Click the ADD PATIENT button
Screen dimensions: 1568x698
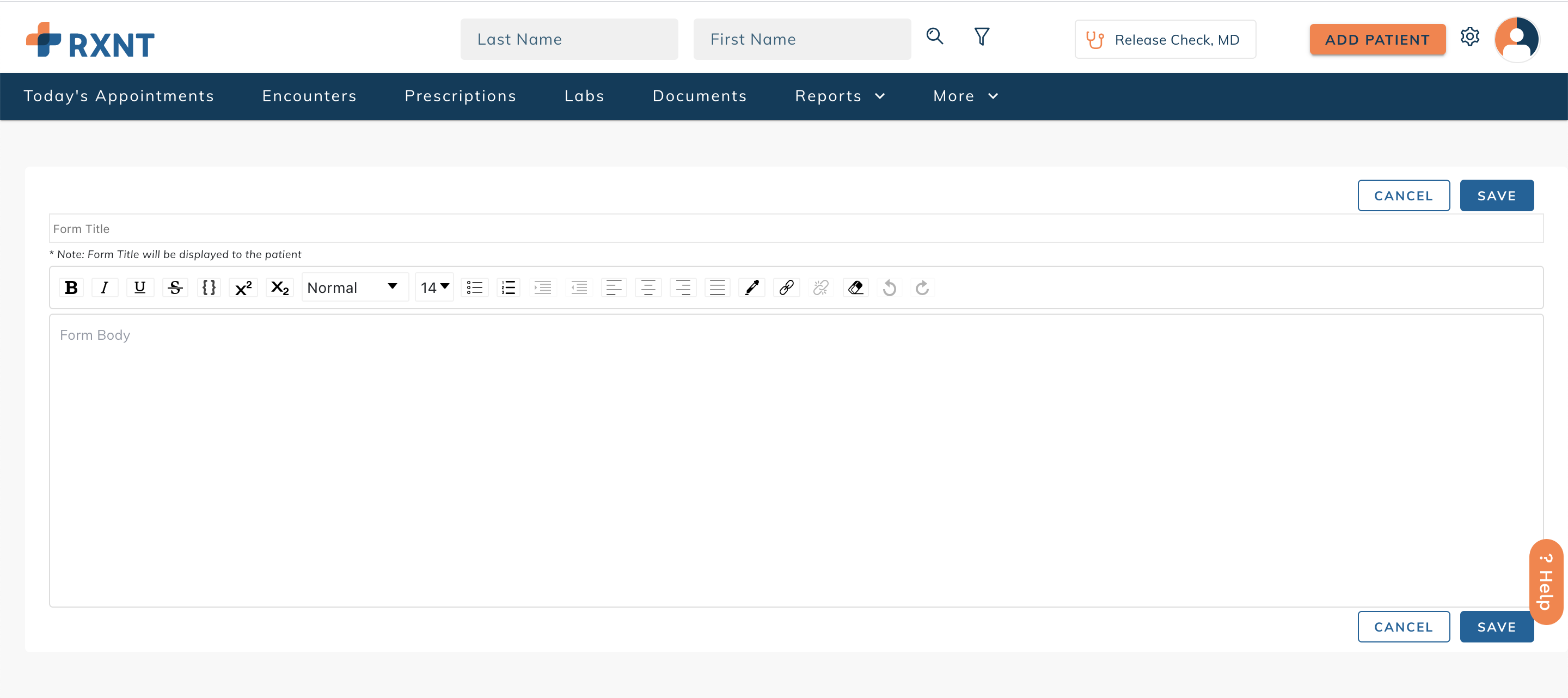coord(1377,40)
